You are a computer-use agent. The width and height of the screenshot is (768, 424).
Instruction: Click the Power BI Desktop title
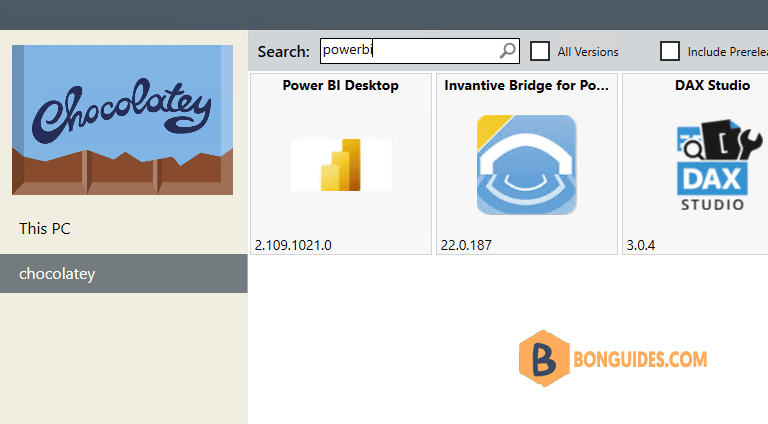click(340, 85)
